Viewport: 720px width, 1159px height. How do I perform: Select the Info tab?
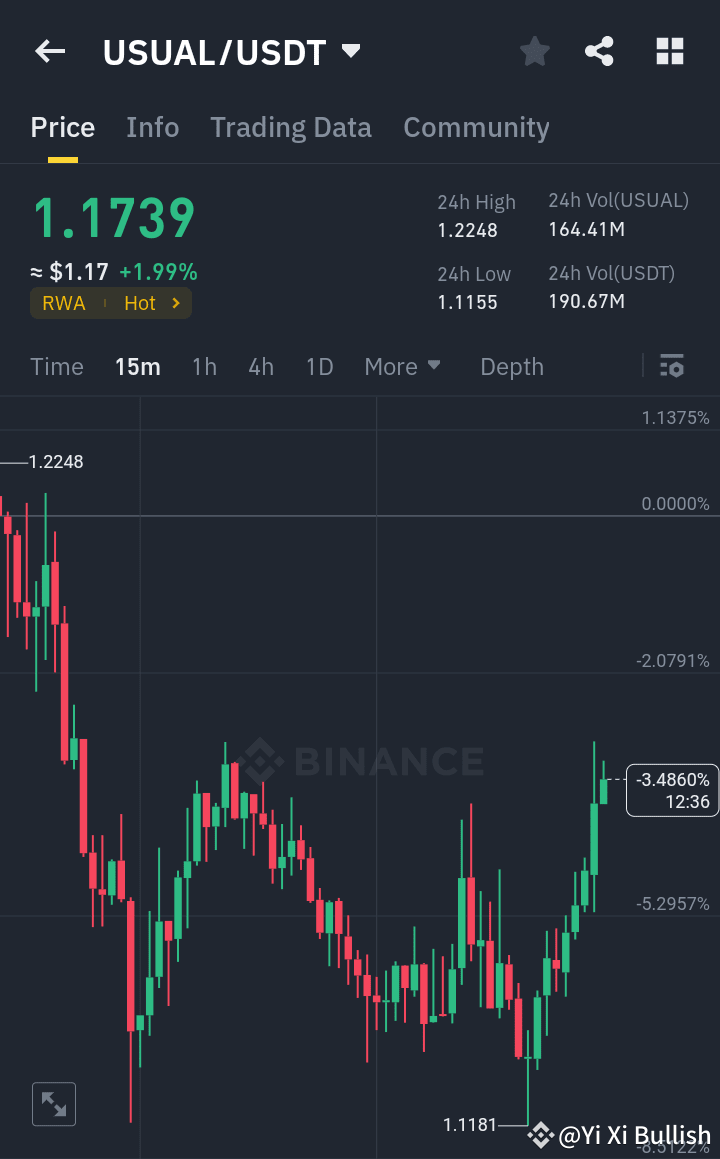(152, 127)
